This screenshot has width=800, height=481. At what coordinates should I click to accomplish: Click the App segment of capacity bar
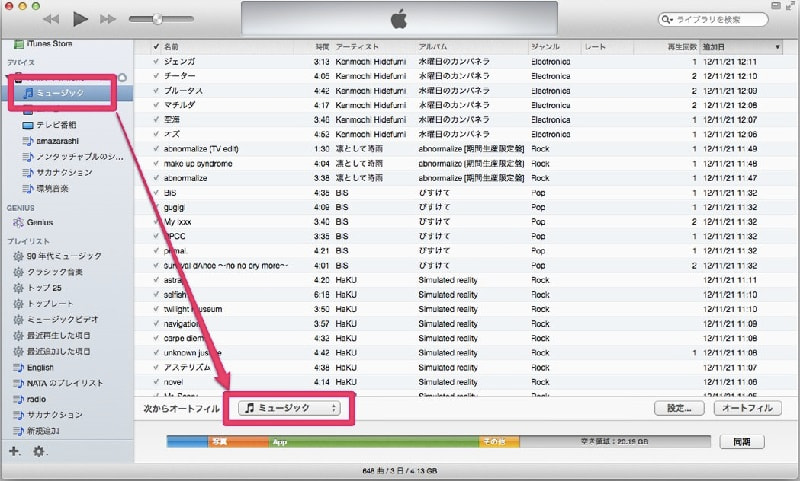click(x=373, y=442)
